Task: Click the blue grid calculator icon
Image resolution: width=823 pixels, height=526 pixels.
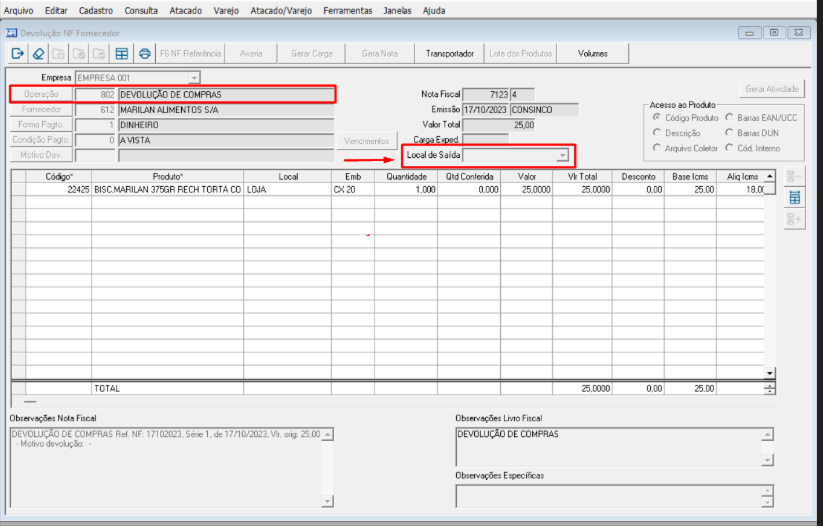Action: click(794, 197)
